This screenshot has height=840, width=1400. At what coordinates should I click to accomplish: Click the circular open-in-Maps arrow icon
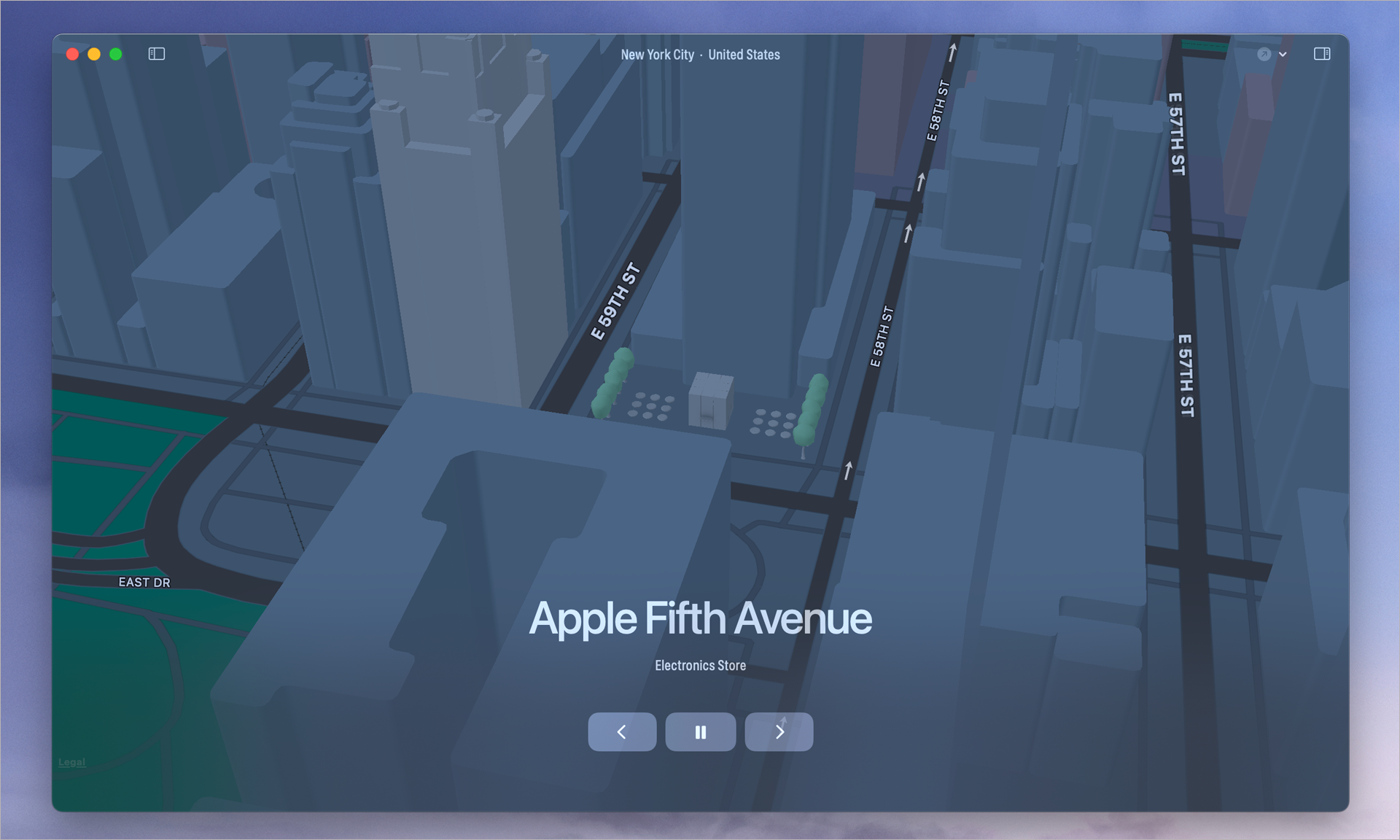point(1264,55)
